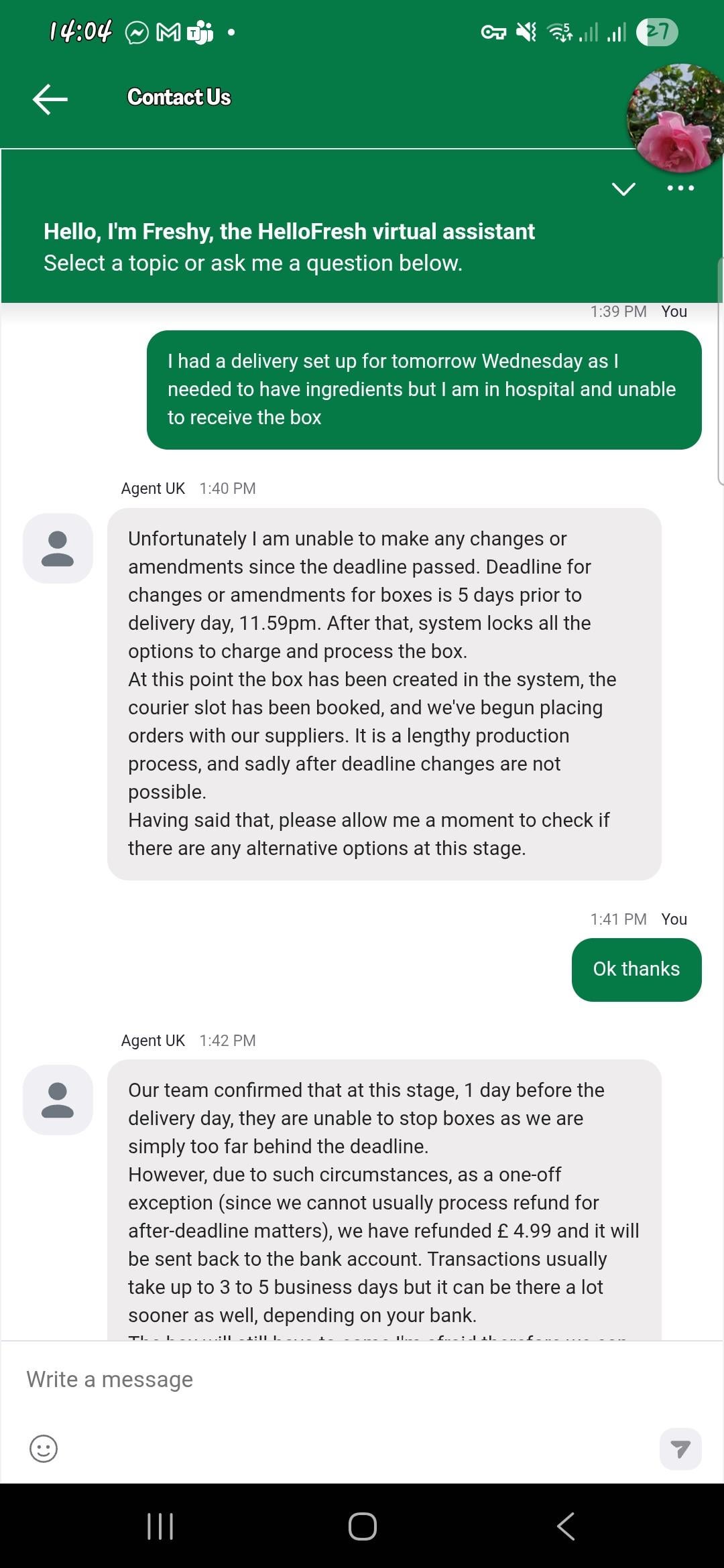
Task: Tap the battery indicator in status bar
Action: [x=657, y=31]
